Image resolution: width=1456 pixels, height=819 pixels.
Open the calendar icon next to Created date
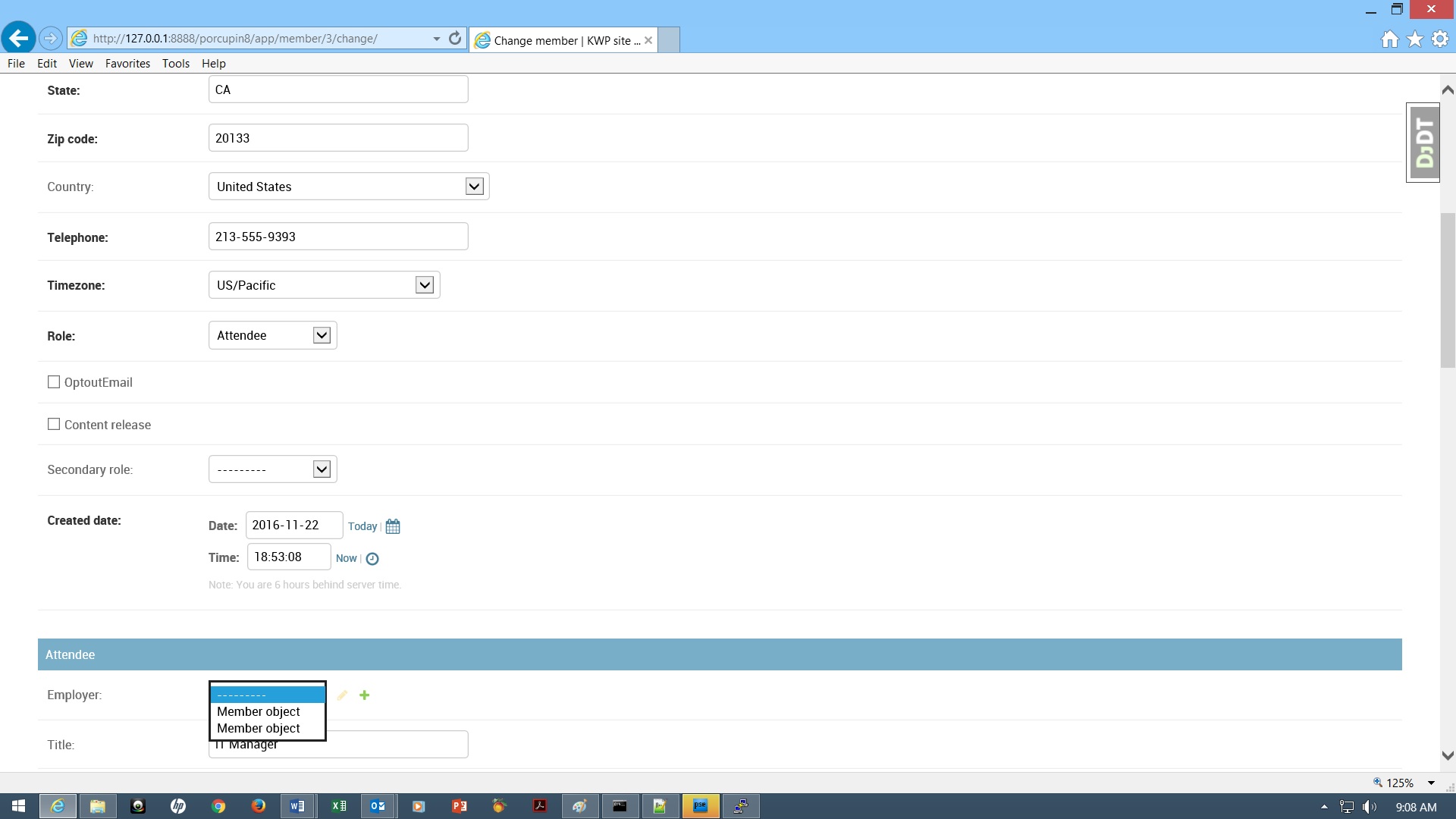(392, 526)
